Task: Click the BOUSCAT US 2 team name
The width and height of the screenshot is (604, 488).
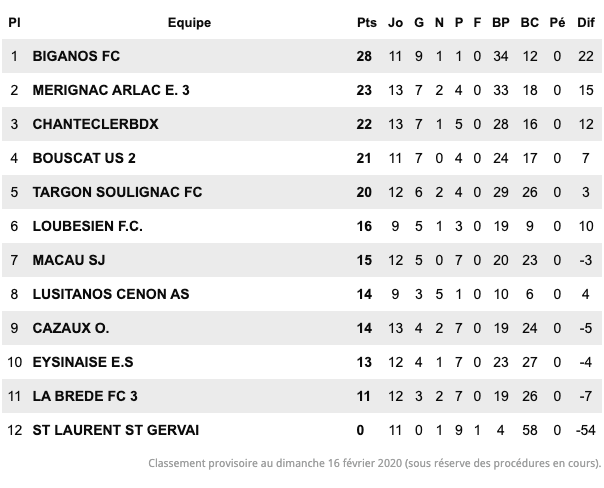Action: (x=84, y=158)
